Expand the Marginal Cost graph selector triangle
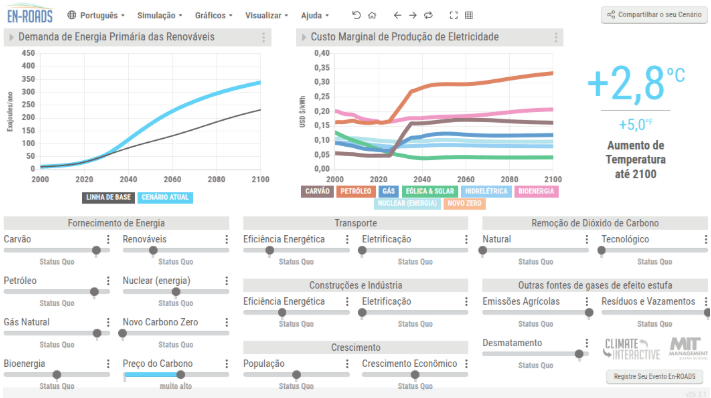The image size is (711, 398). pyautogui.click(x=304, y=37)
